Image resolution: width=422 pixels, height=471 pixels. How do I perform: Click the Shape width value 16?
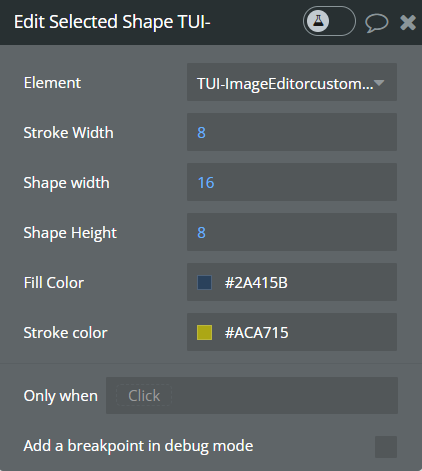(206, 183)
